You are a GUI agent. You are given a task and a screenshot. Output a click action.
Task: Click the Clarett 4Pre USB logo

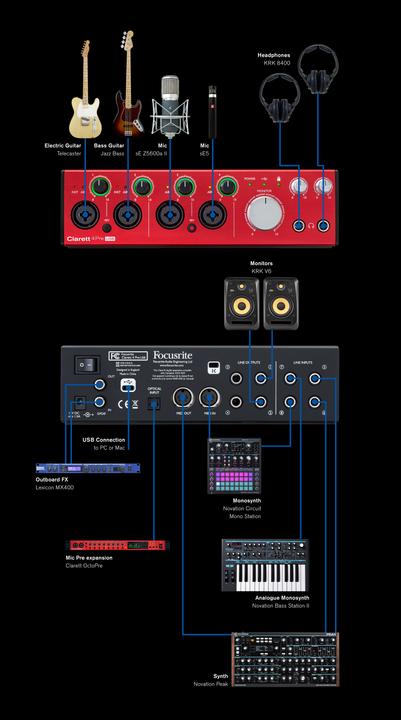(x=91, y=239)
